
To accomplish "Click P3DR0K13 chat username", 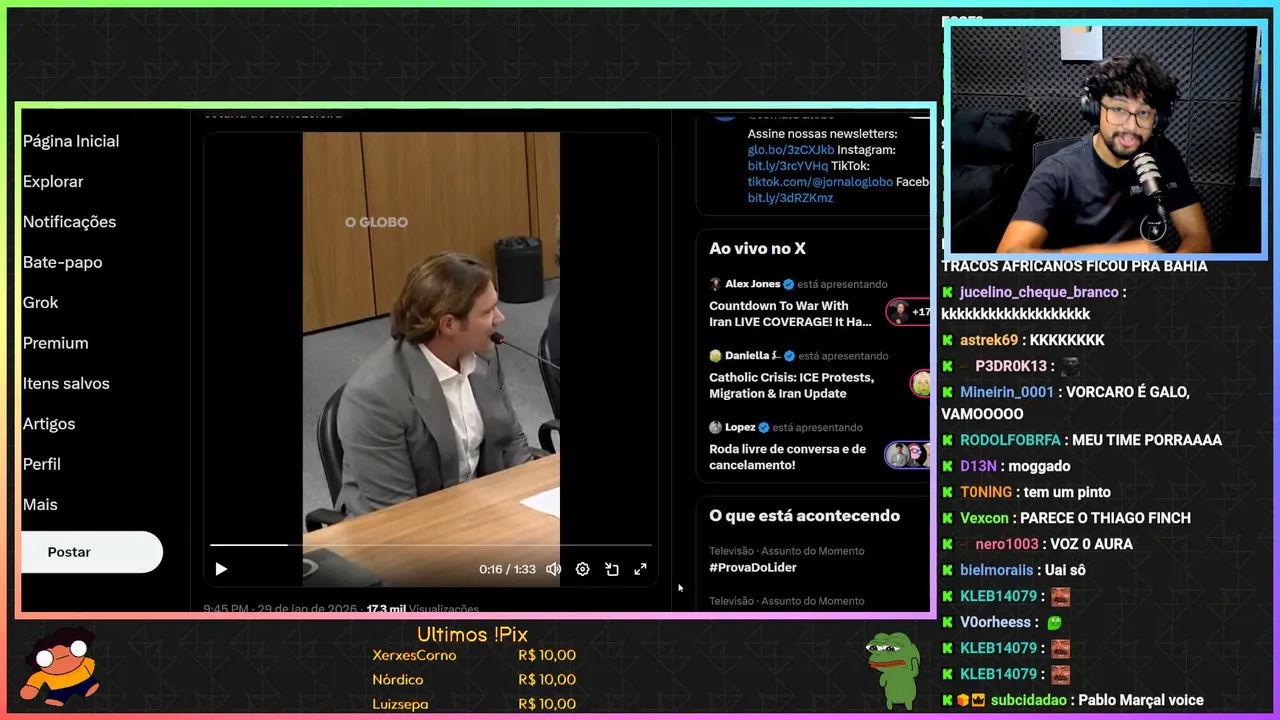I will point(1011,366).
